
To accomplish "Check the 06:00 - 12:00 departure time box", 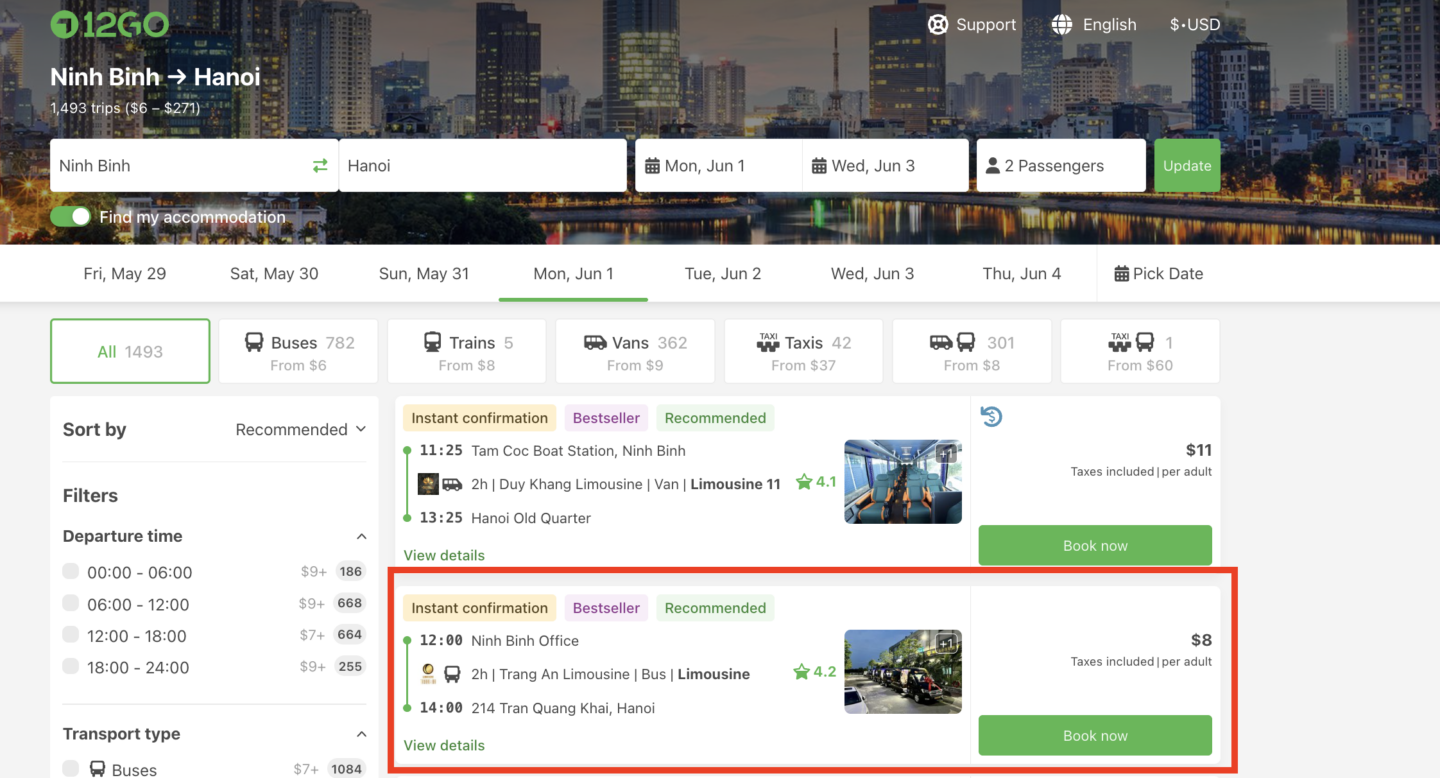I will coord(71,603).
